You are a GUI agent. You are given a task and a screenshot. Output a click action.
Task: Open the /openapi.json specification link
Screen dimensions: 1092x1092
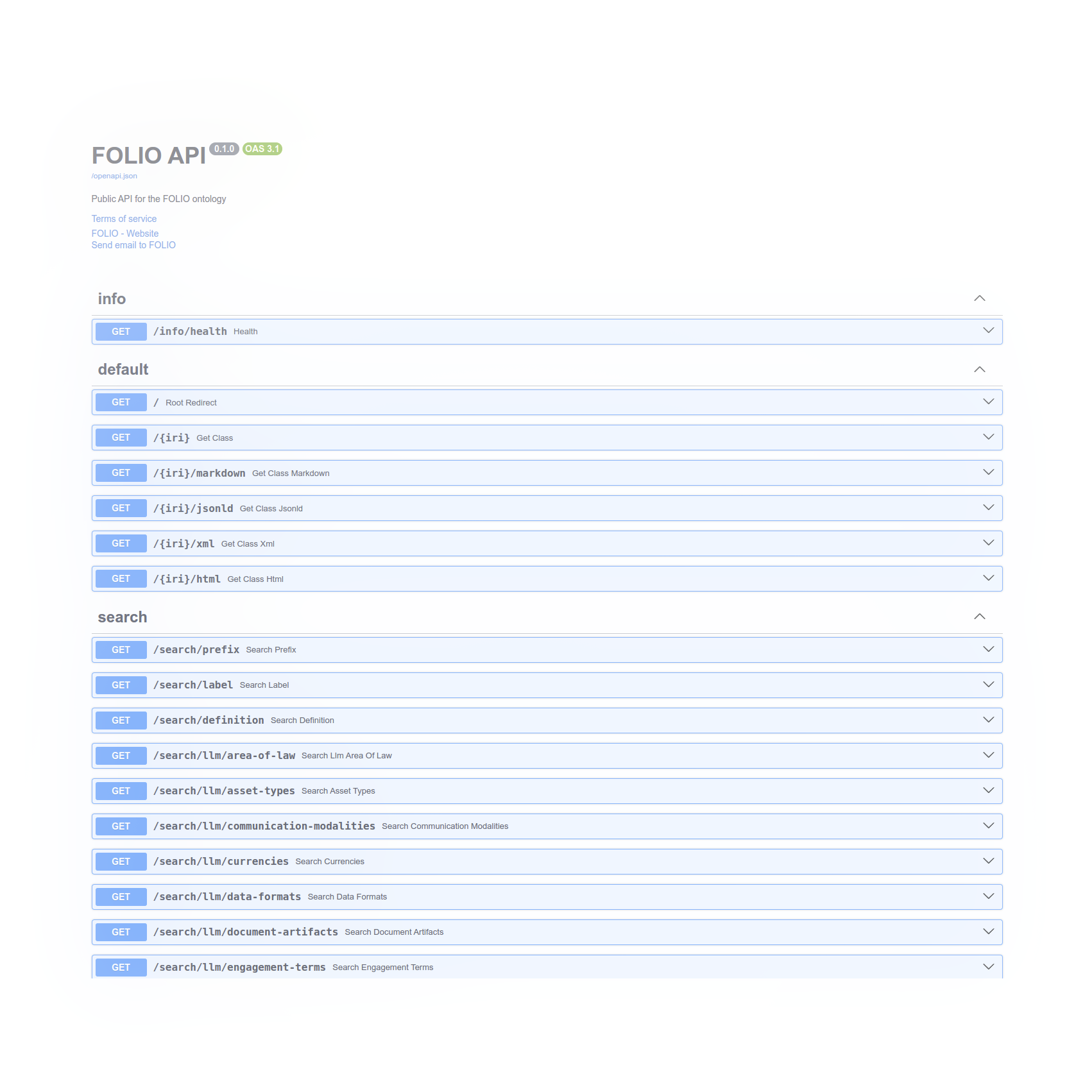(114, 175)
